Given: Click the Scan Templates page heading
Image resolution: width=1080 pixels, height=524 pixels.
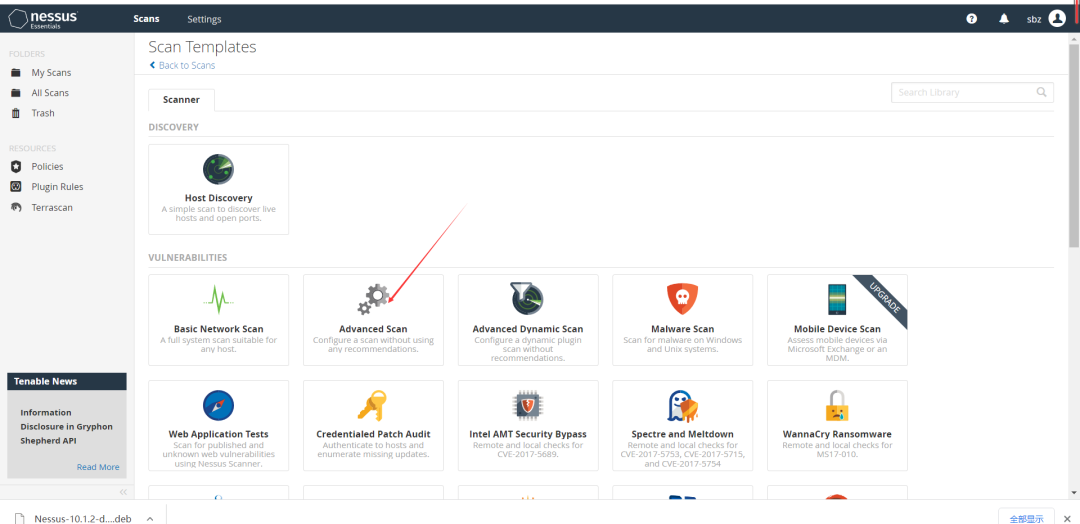Looking at the screenshot, I should pyautogui.click(x=202, y=47).
